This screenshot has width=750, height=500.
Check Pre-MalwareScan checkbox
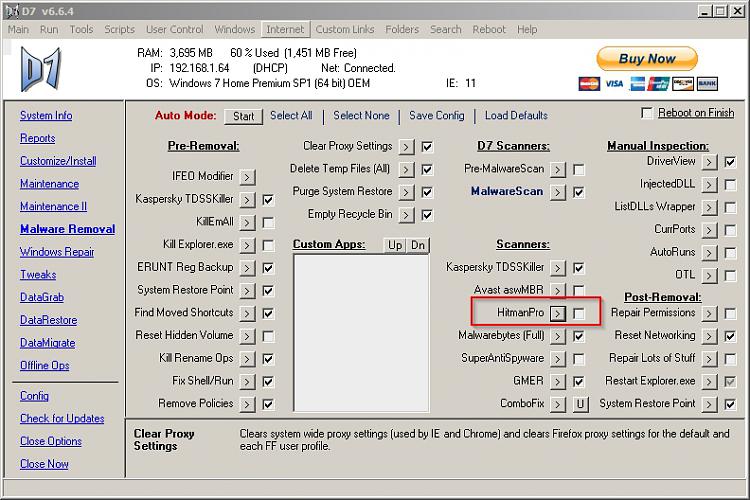coord(579,169)
